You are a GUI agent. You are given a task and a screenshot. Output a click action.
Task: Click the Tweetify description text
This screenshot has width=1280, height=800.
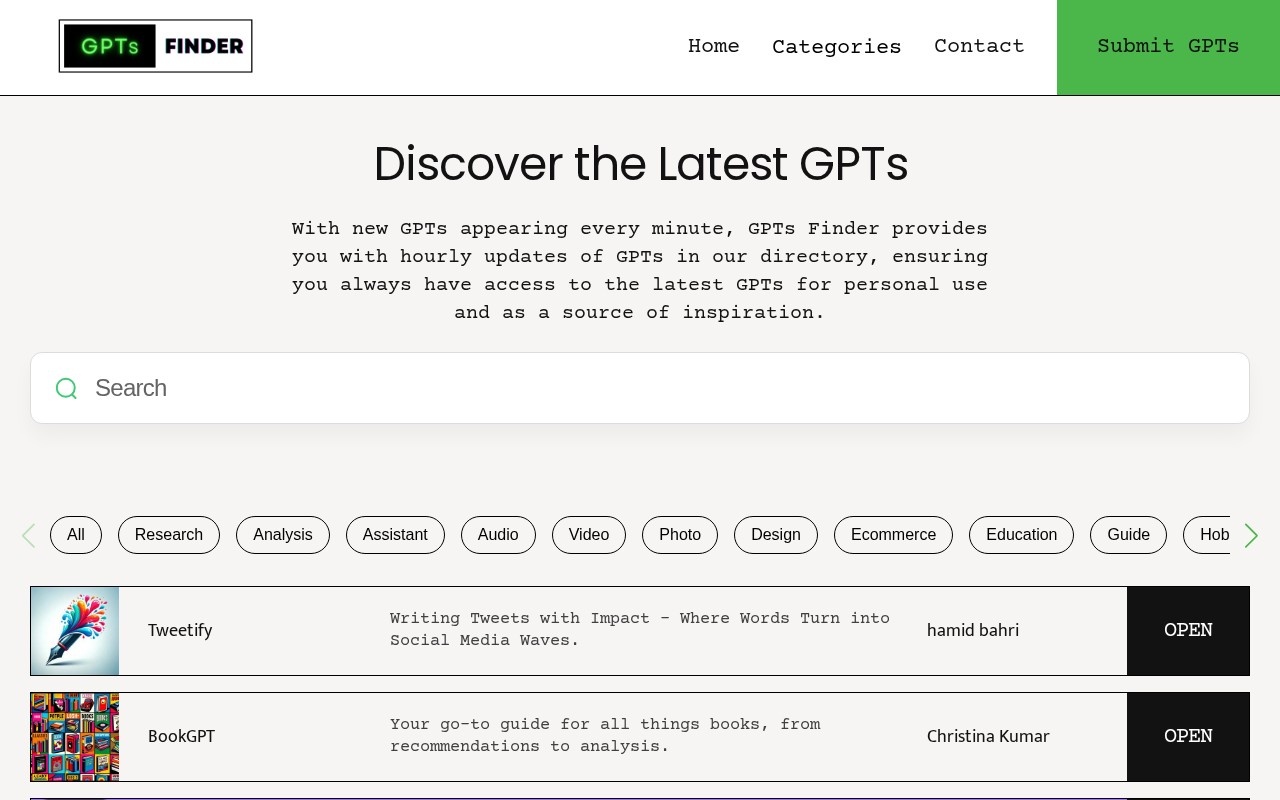[x=640, y=630]
